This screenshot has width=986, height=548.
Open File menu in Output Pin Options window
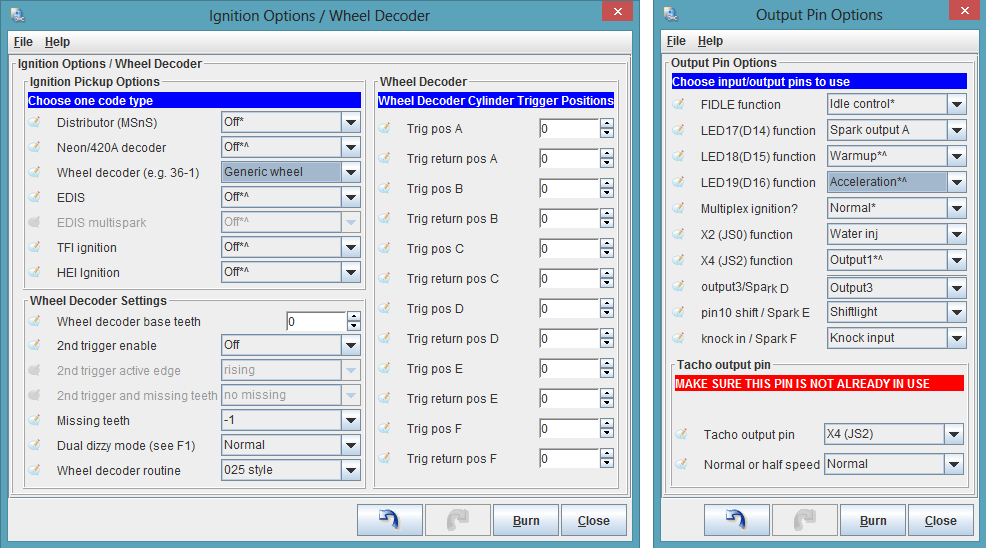click(676, 40)
